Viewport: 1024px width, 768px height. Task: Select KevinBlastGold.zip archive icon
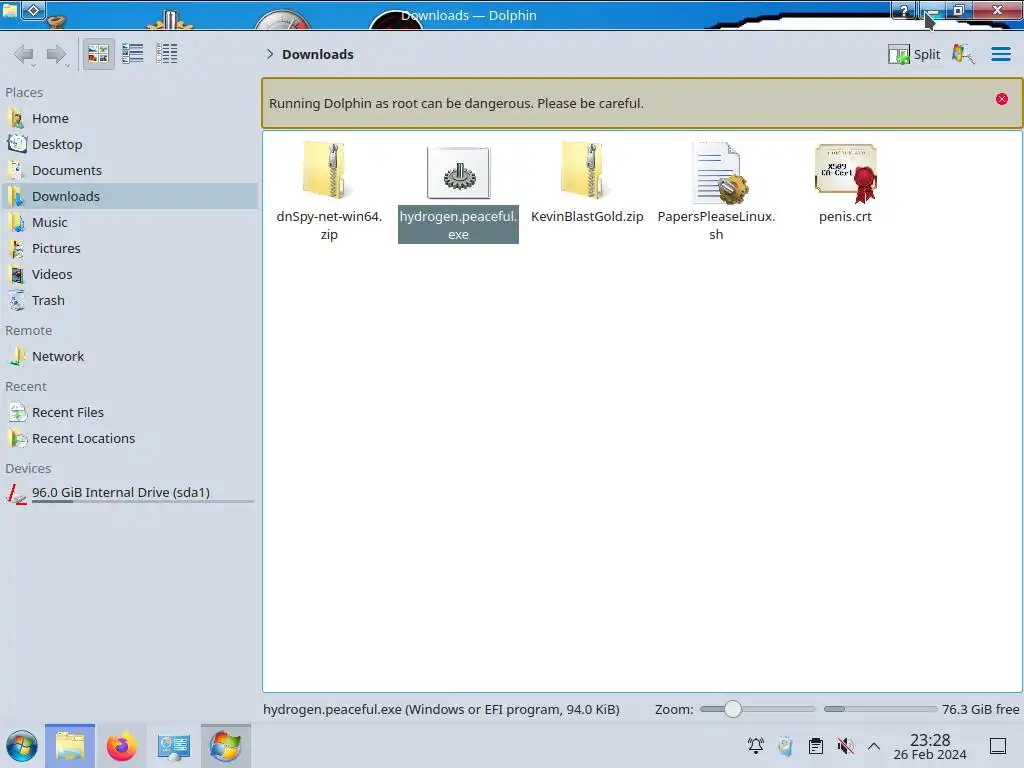pyautogui.click(x=586, y=170)
